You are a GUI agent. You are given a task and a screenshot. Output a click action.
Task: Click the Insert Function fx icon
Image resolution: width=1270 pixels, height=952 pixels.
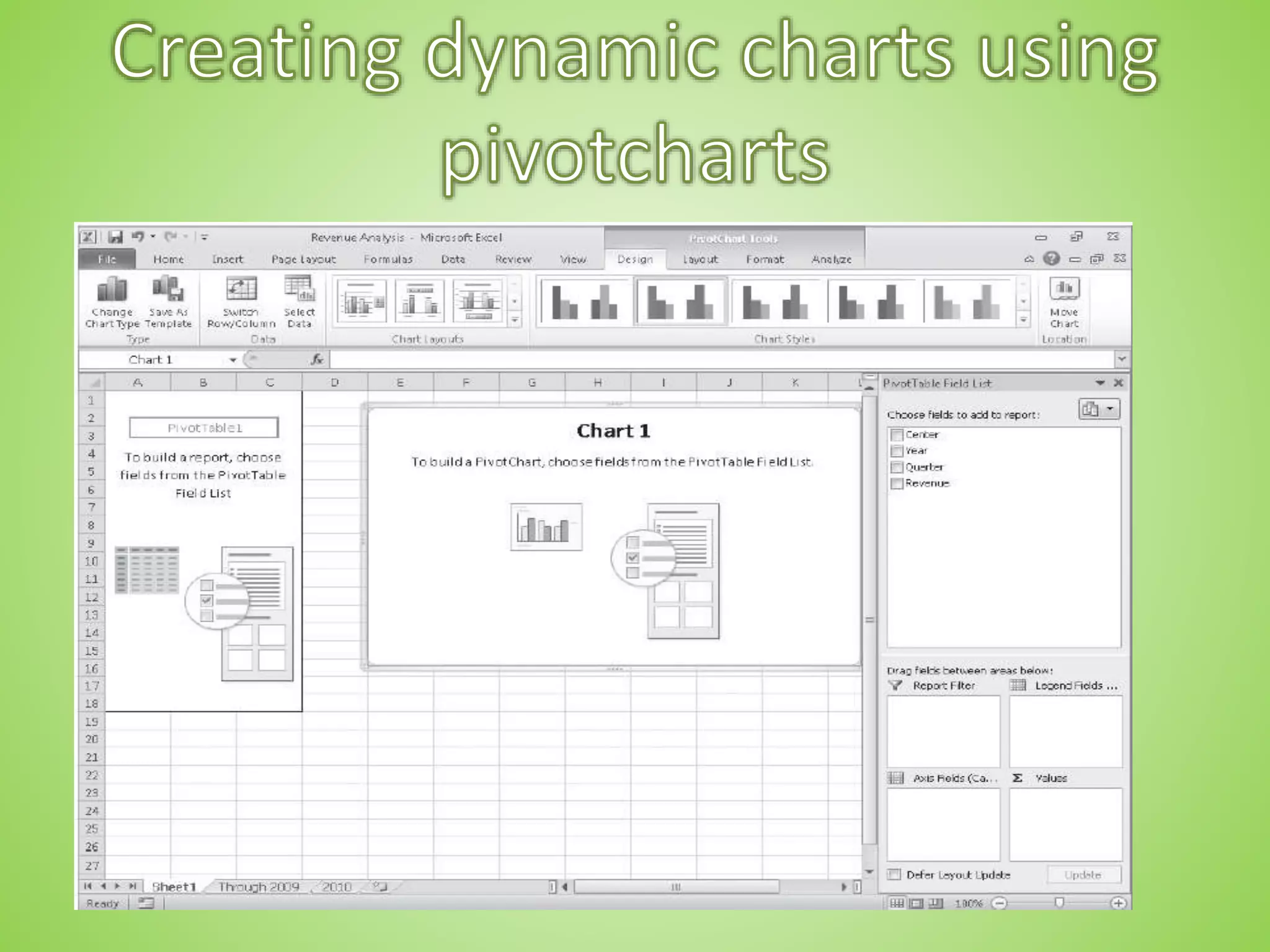317,359
